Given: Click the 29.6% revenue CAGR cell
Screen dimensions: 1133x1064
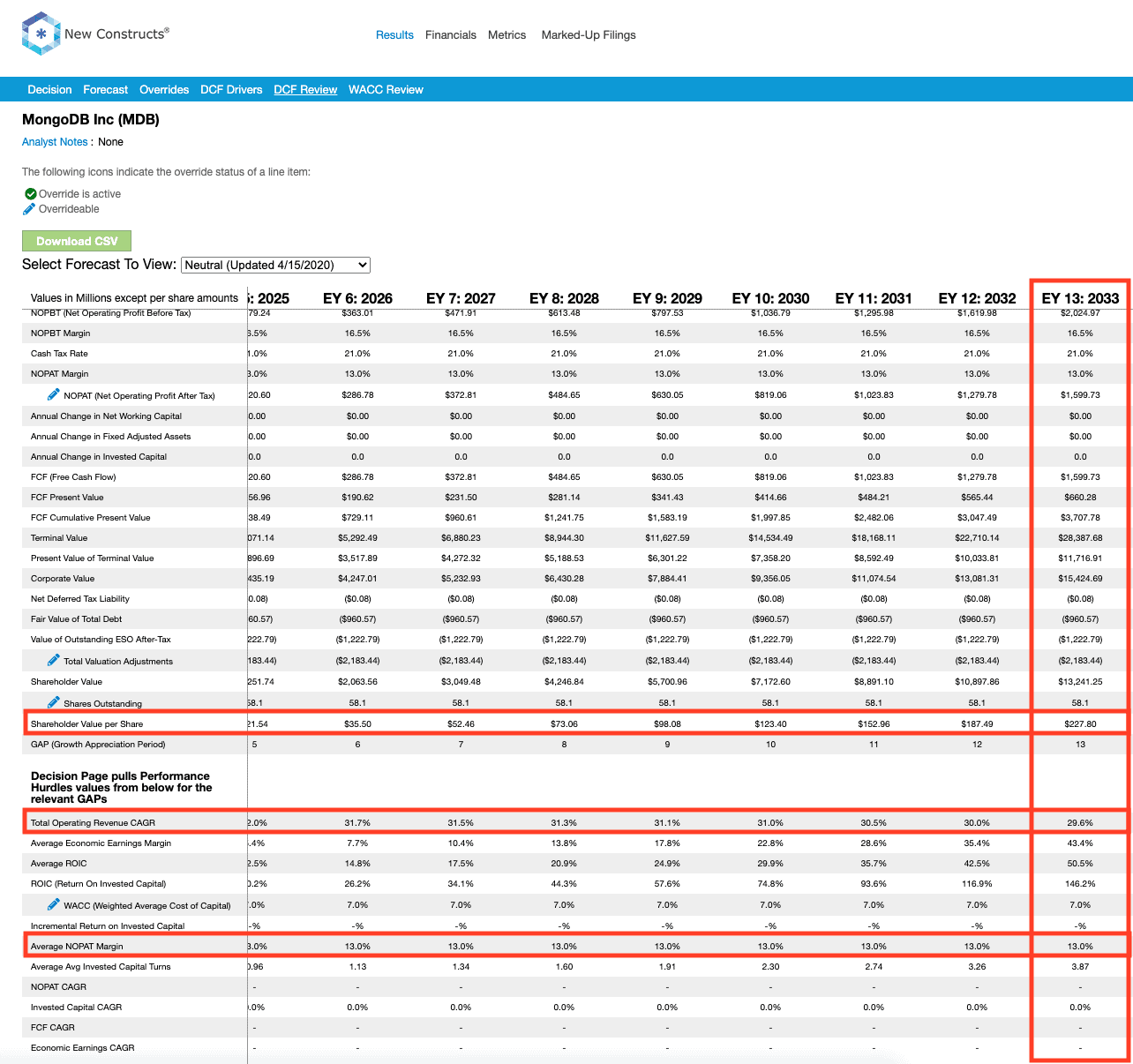Looking at the screenshot, I should click(x=1080, y=822).
